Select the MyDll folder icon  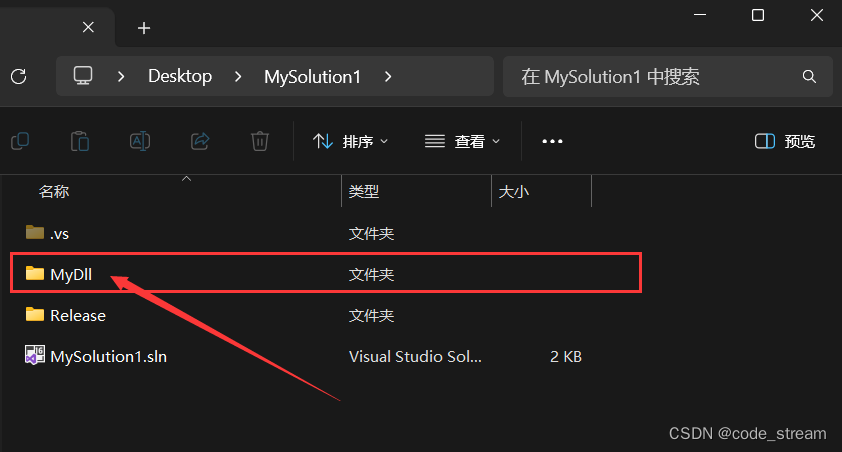tap(35, 273)
